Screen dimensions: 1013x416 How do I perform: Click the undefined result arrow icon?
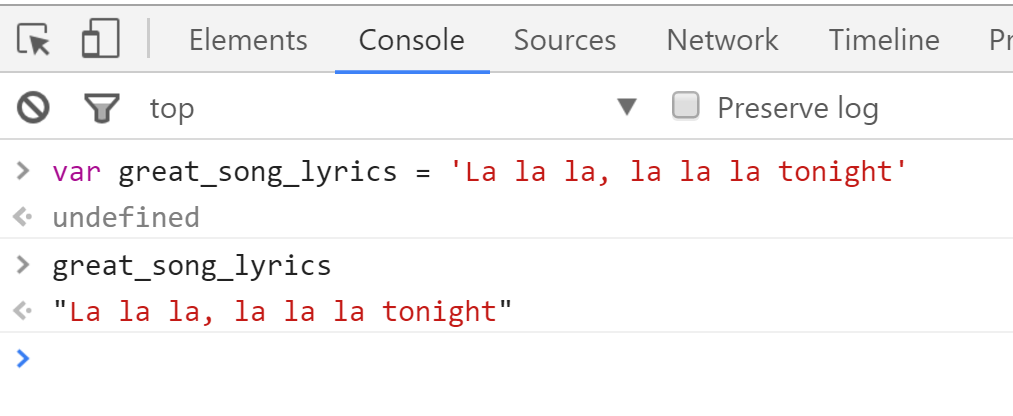pos(23,217)
